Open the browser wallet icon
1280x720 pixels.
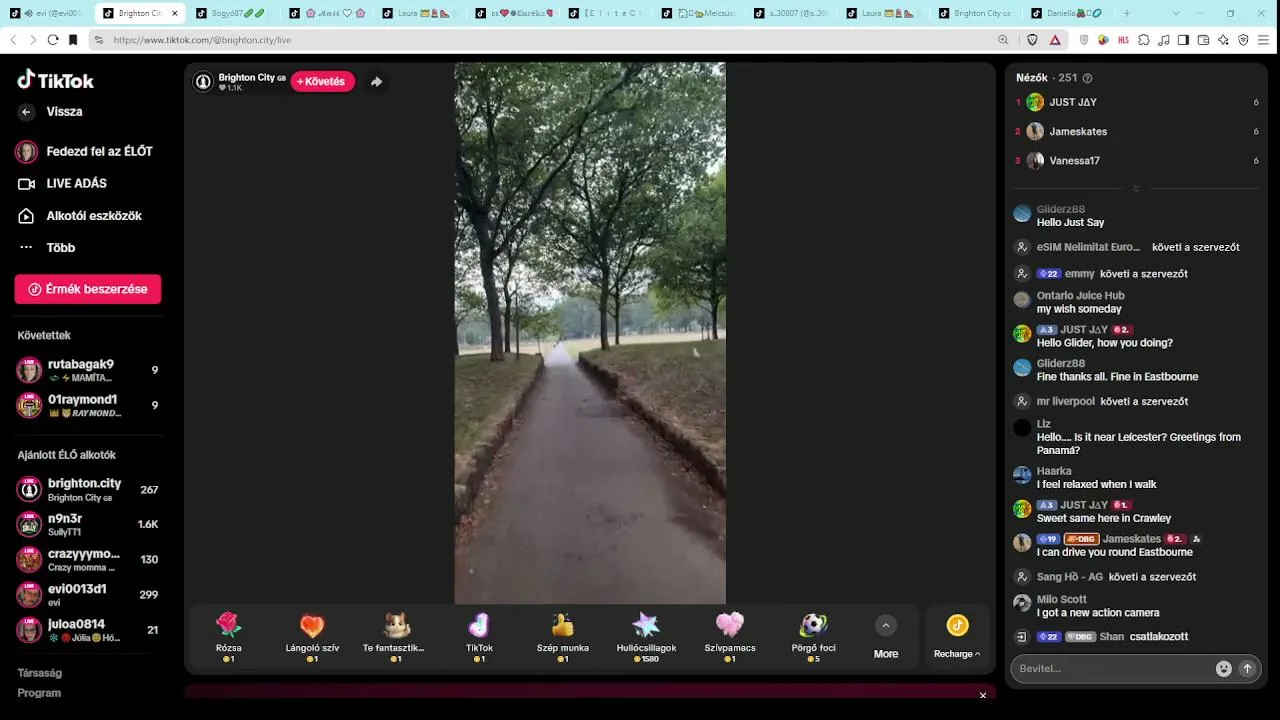[1203, 40]
